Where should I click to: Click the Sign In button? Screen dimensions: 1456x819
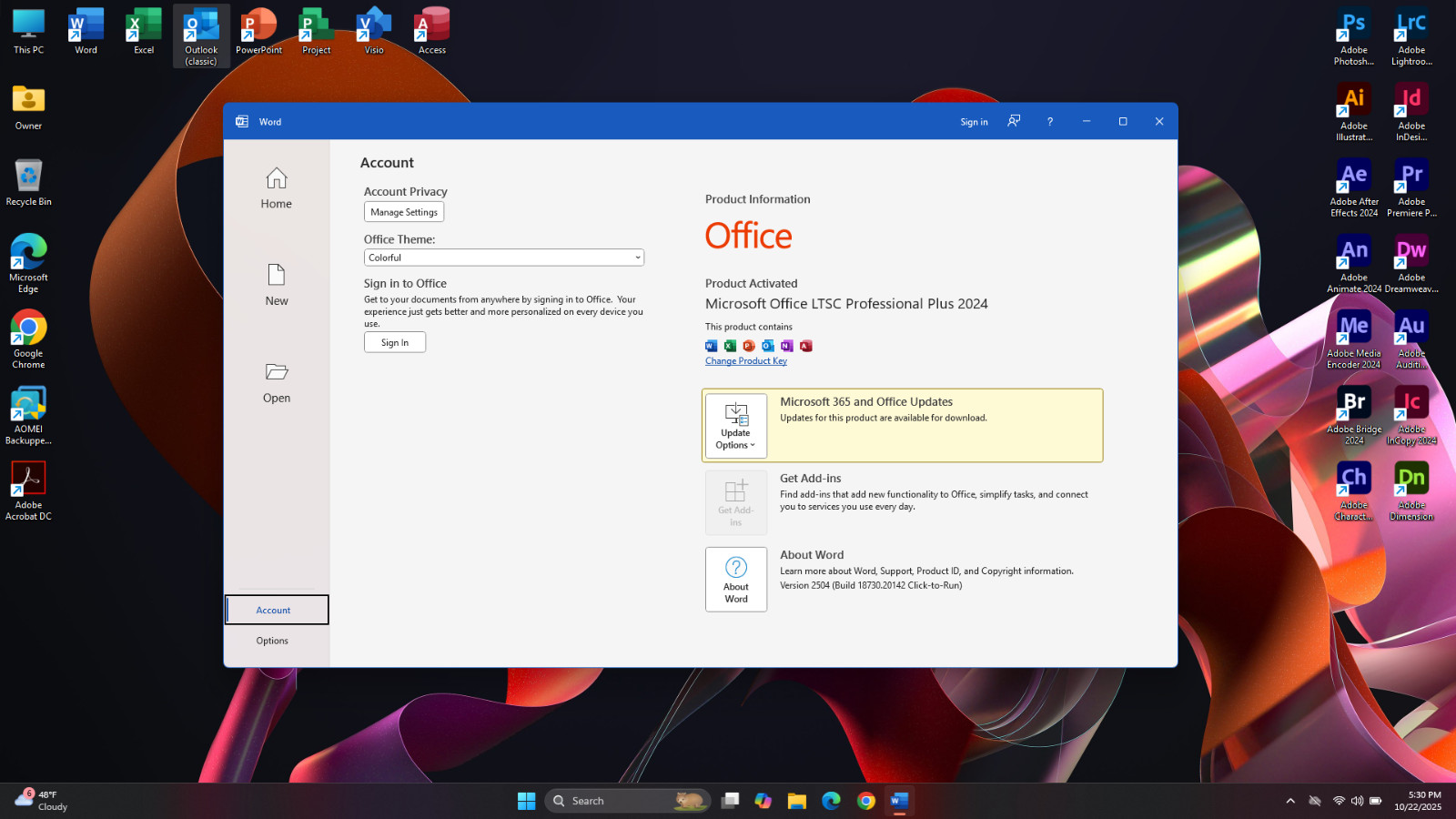[x=395, y=342]
